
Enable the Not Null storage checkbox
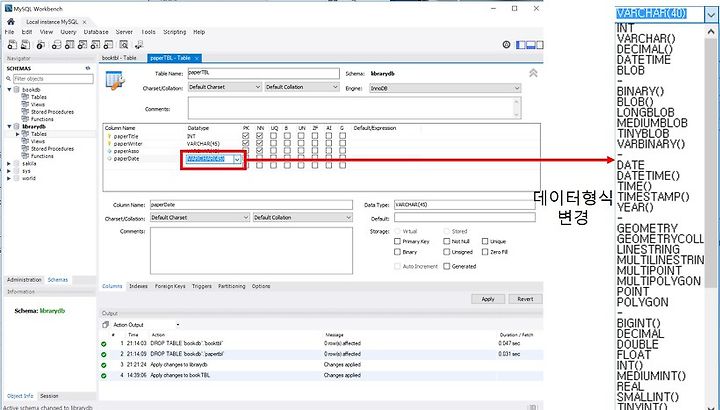(x=446, y=241)
